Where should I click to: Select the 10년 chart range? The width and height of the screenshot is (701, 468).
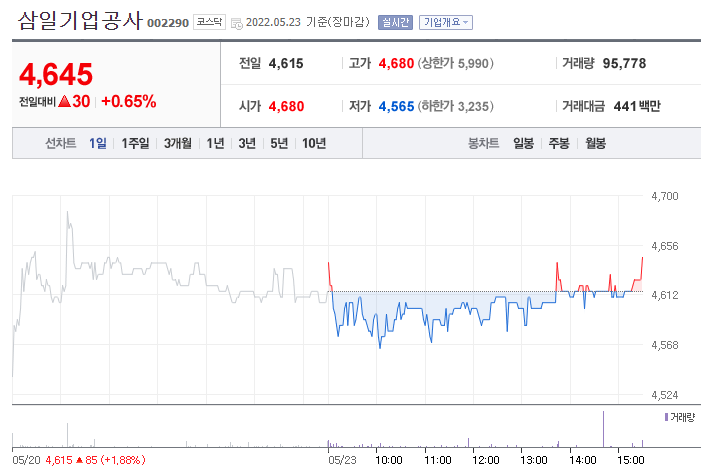tap(314, 143)
